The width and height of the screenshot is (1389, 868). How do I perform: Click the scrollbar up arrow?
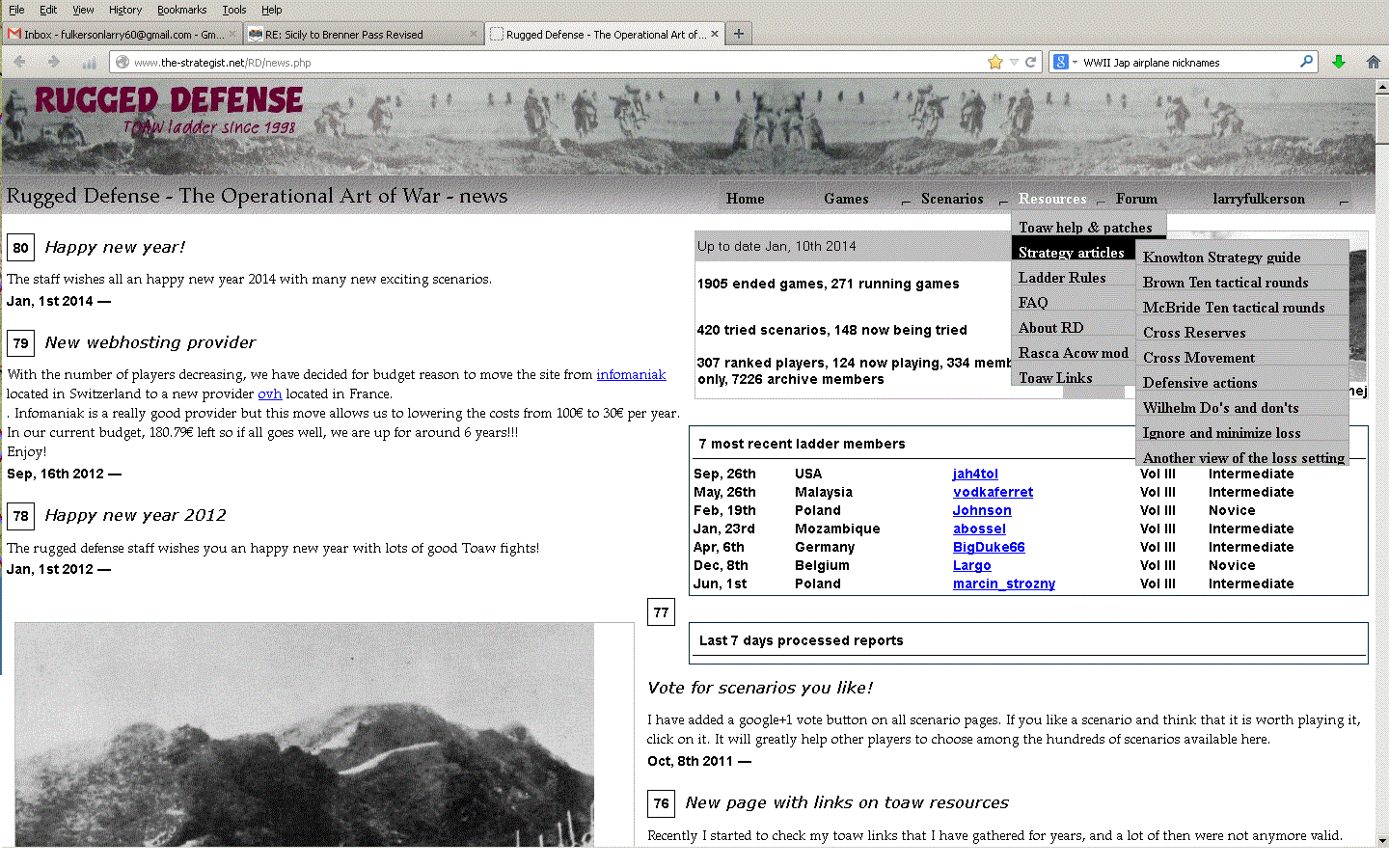click(1381, 87)
